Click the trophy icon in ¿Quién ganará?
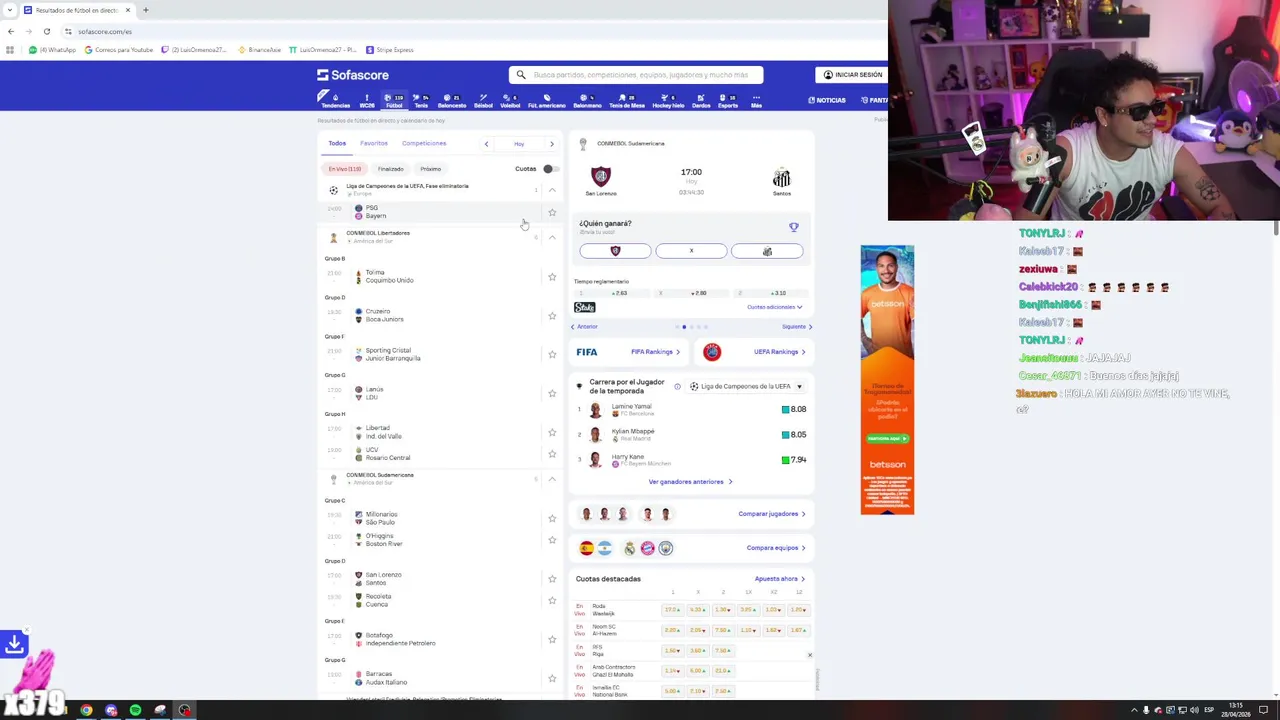 pos(794,227)
